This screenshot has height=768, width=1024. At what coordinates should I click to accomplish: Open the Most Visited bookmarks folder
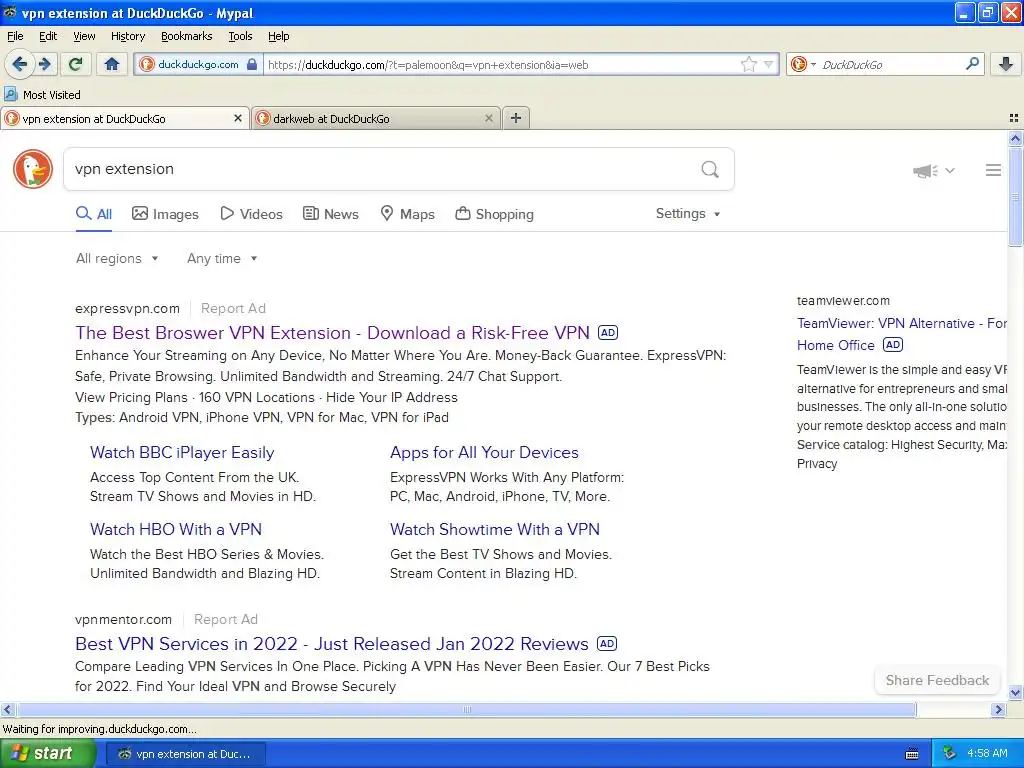43,95
